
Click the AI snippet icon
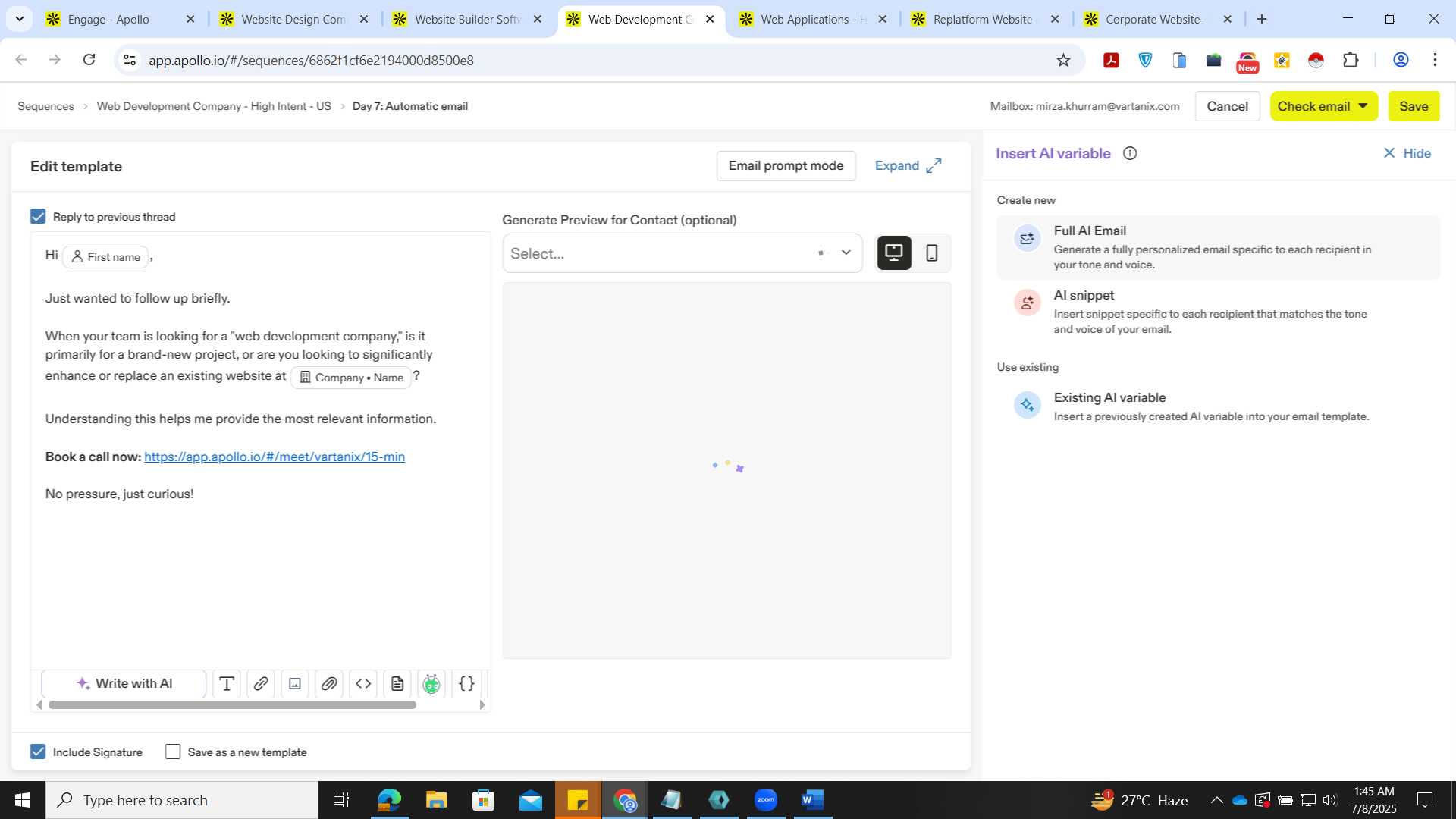1028,303
